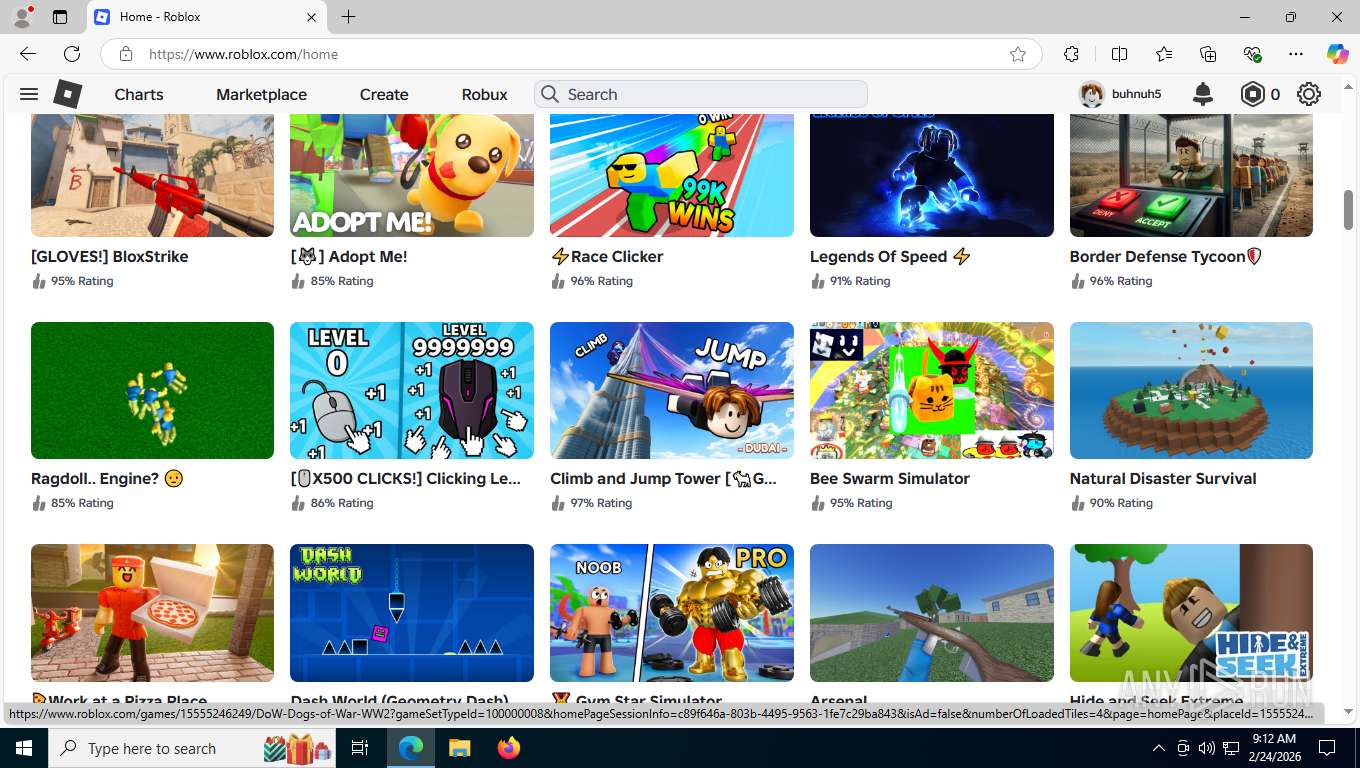Open the Roblox hamburger navigation menu
Screen dimensions: 1360x768
click(29, 94)
